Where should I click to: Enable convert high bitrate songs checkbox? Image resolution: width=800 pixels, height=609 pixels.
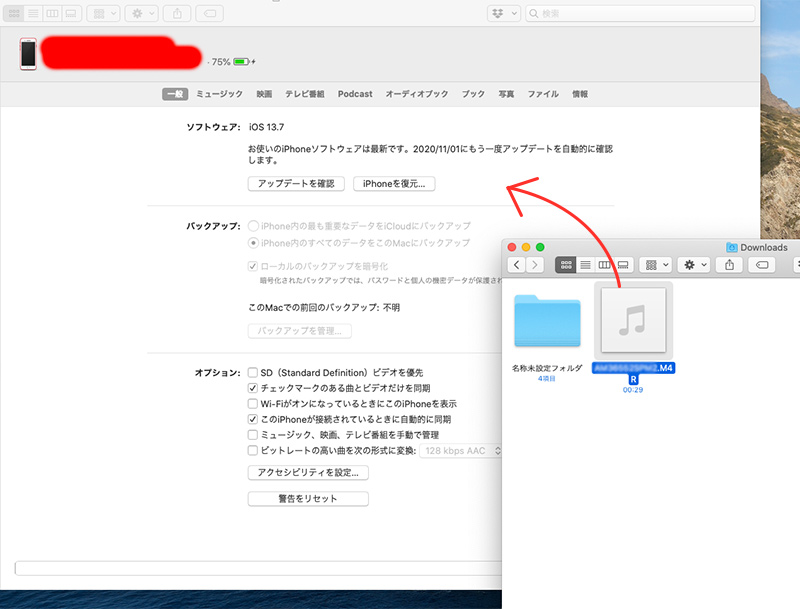coord(253,450)
